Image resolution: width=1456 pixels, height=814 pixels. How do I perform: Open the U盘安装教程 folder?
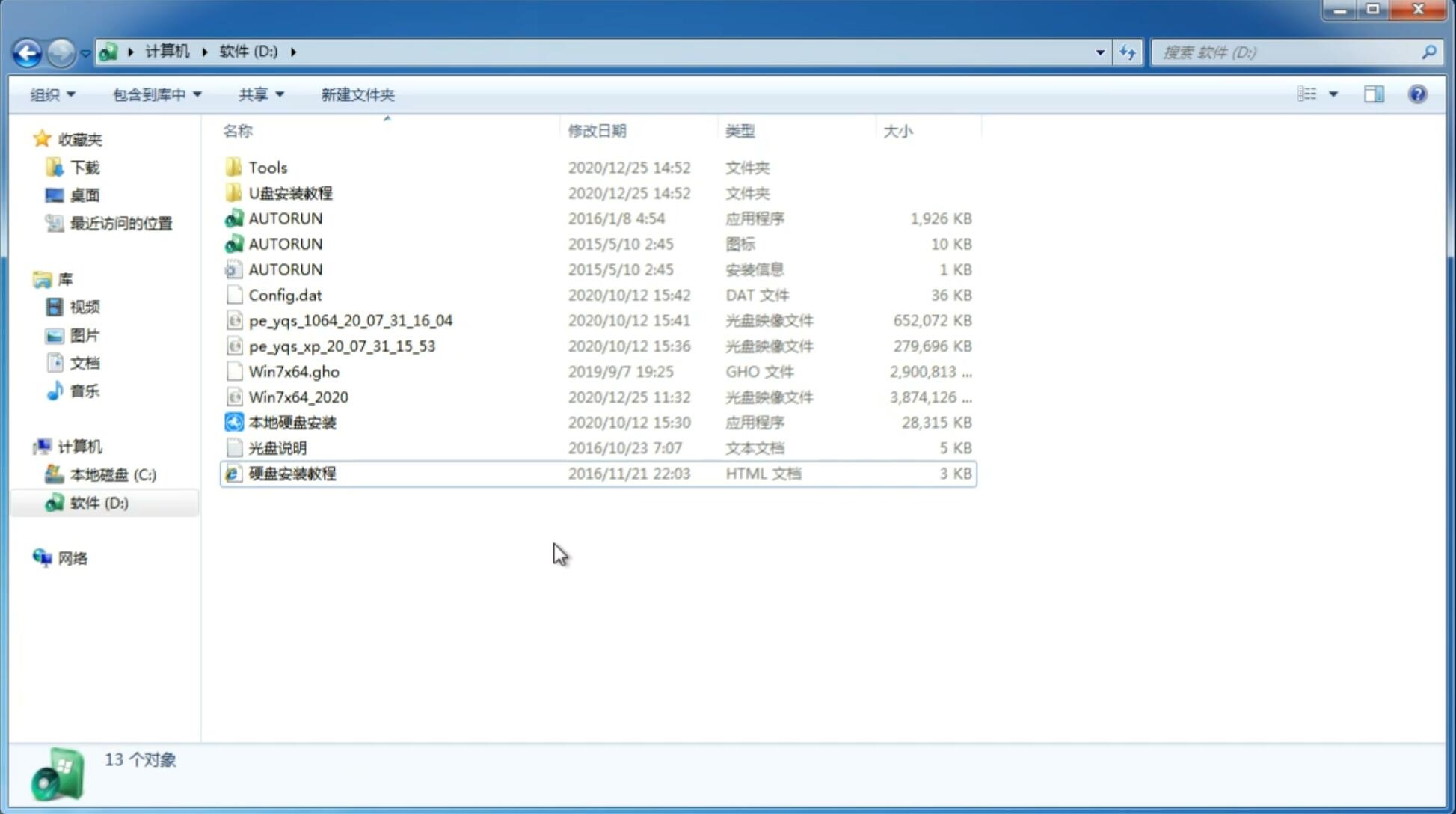click(290, 192)
